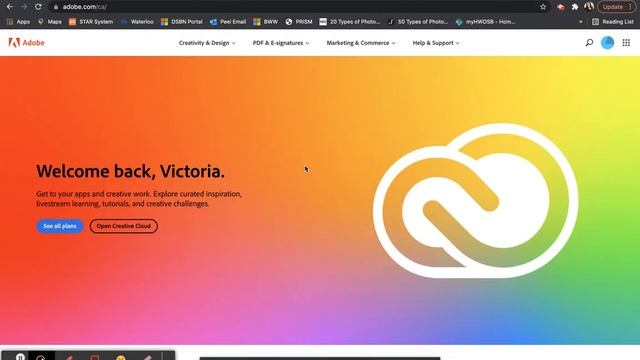Open the Reading List panel

613,22
